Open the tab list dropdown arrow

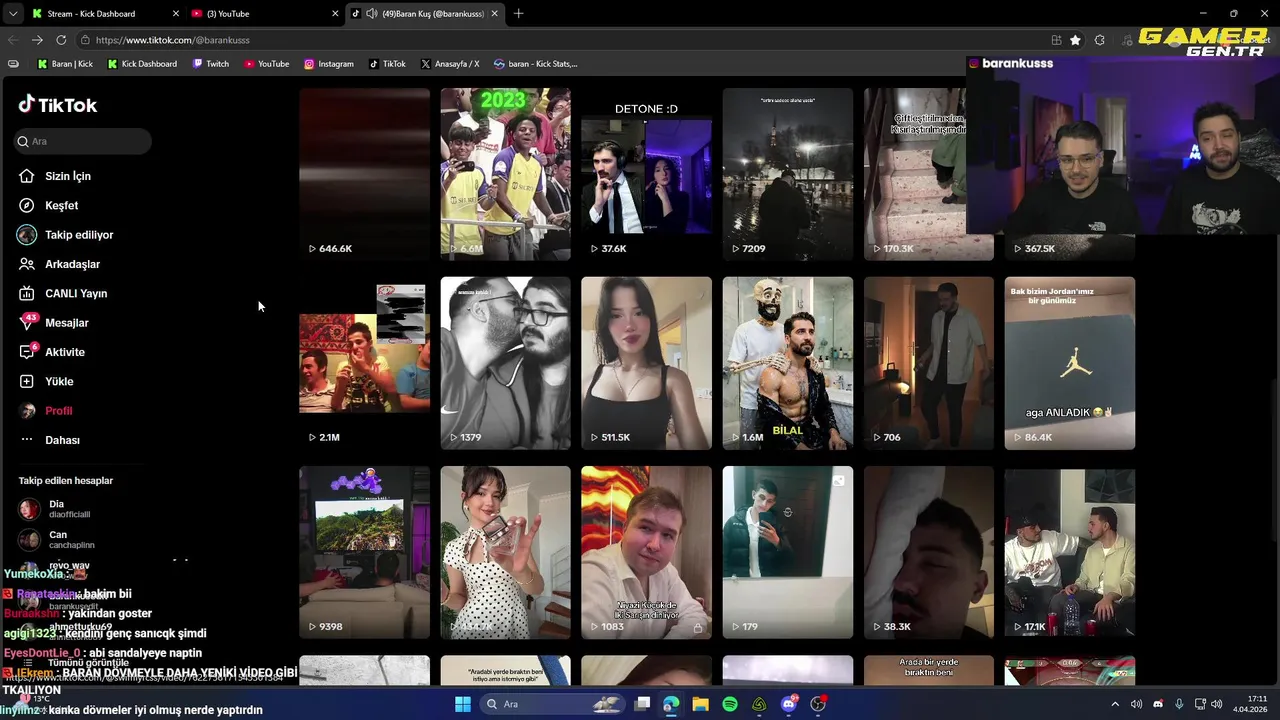(x=12, y=14)
